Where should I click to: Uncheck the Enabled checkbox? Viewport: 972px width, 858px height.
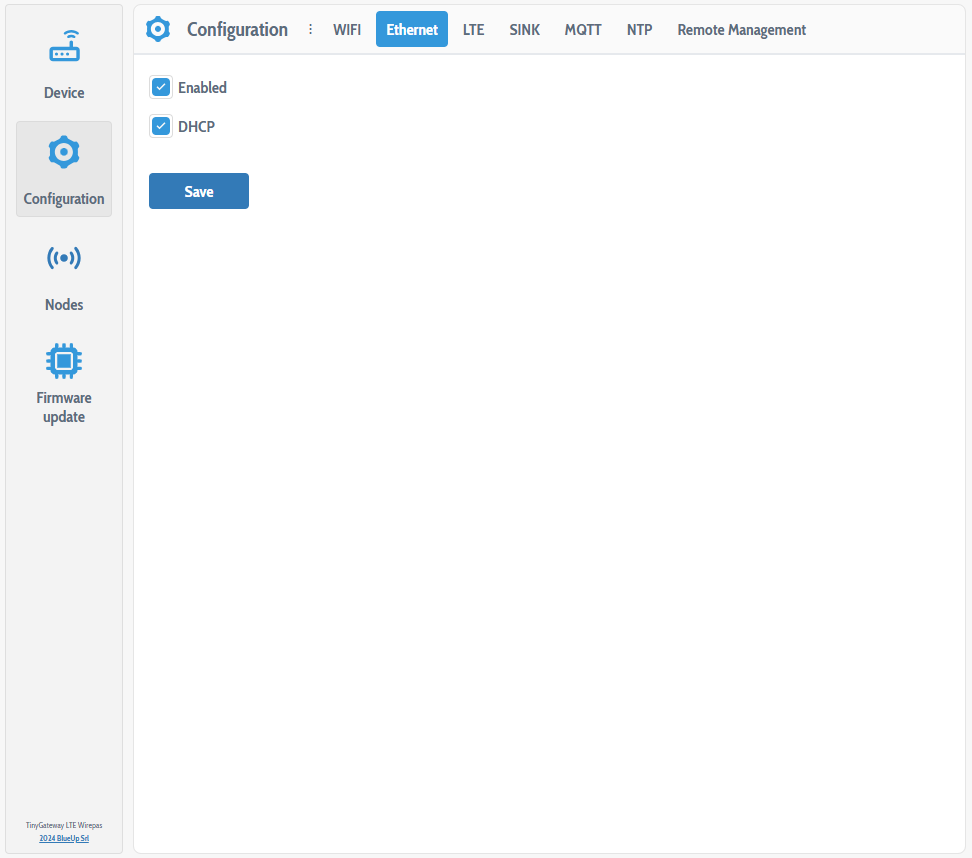click(x=161, y=87)
